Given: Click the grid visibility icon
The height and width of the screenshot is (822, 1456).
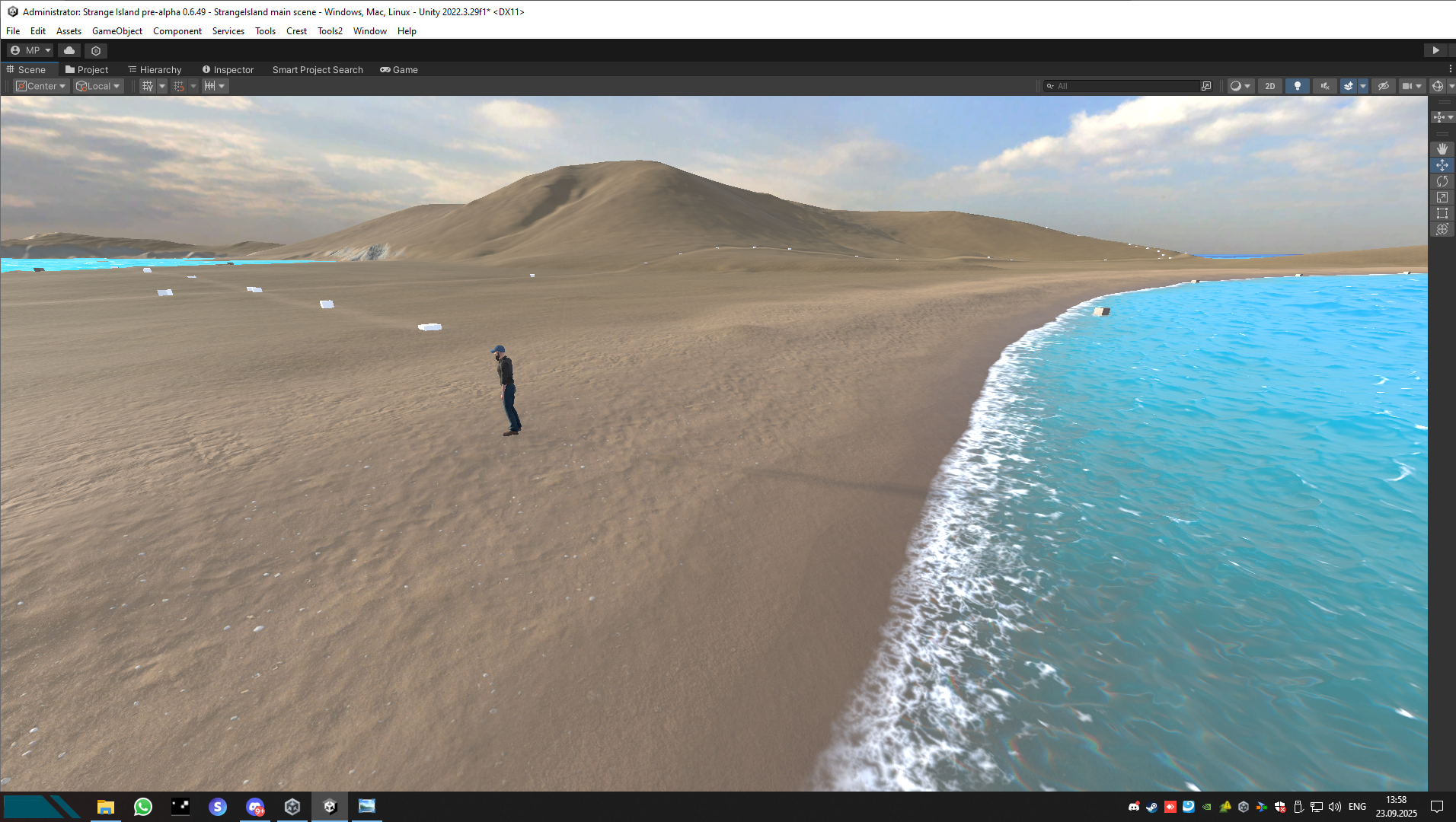Looking at the screenshot, I should pyautogui.click(x=148, y=86).
